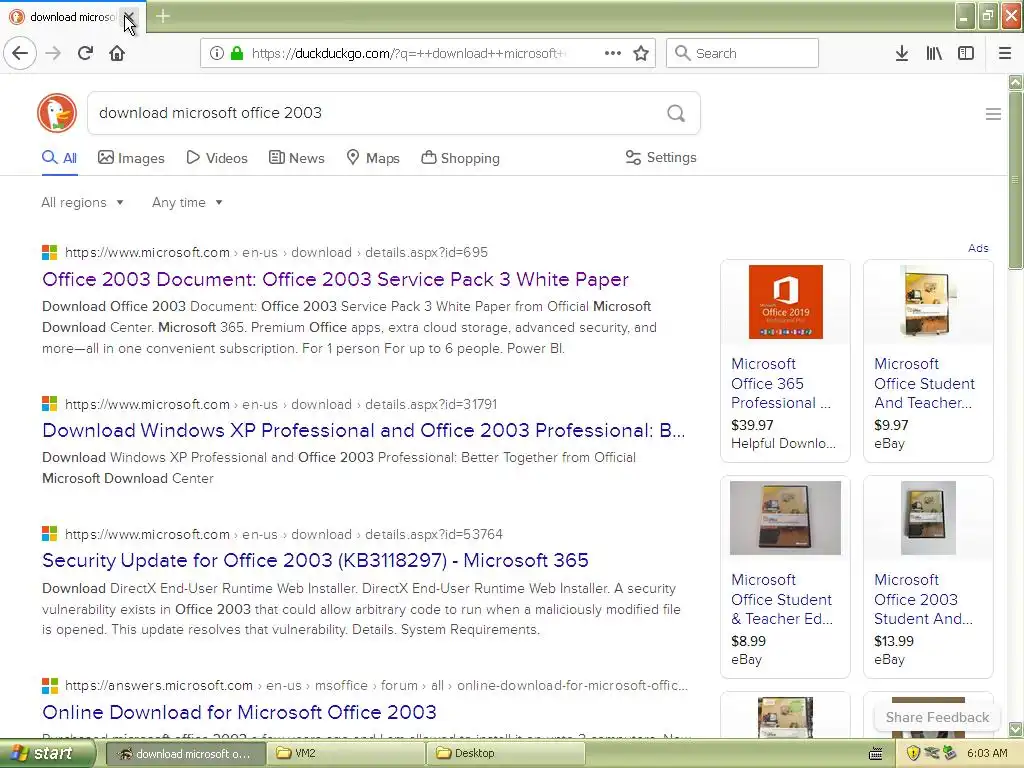Open a new browser tab
1024x768 pixels.
pos(163,16)
